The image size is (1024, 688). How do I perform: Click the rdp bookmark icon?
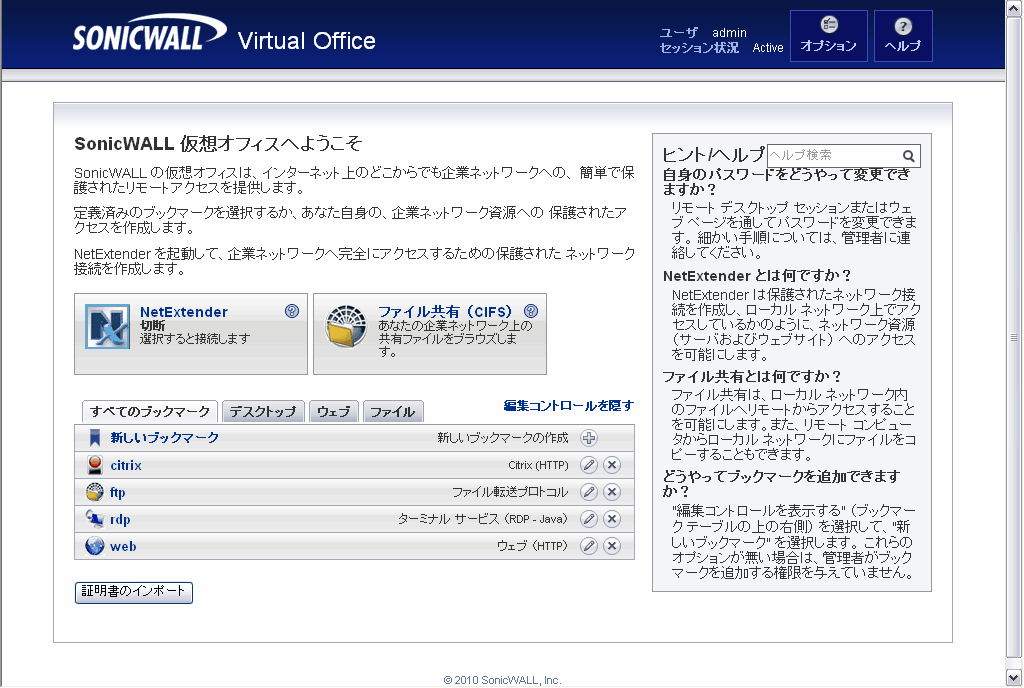tap(95, 519)
